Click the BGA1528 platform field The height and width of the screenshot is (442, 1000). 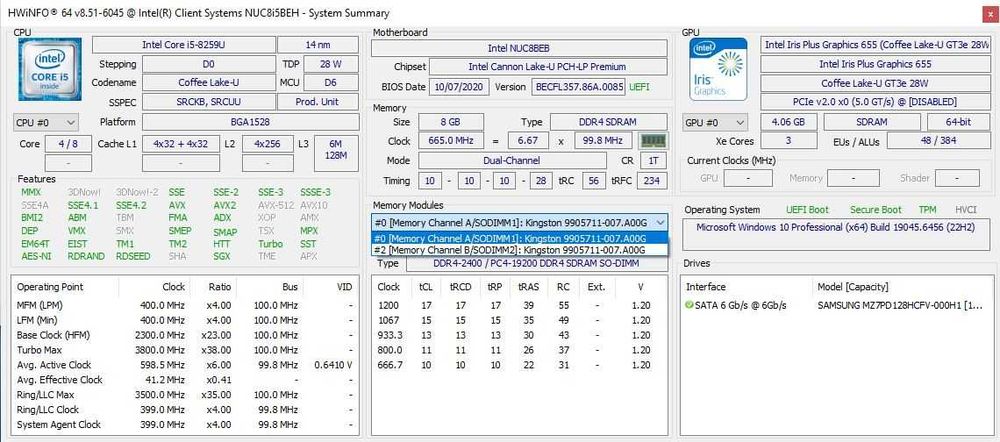[251, 122]
